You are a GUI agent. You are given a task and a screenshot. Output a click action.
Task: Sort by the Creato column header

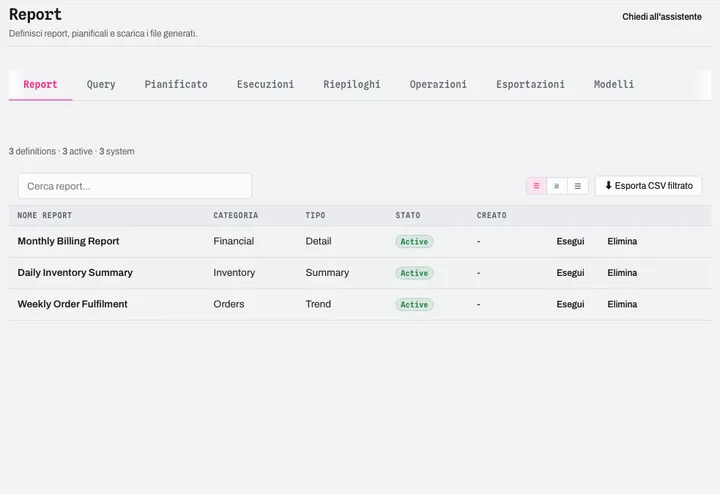tap(491, 215)
